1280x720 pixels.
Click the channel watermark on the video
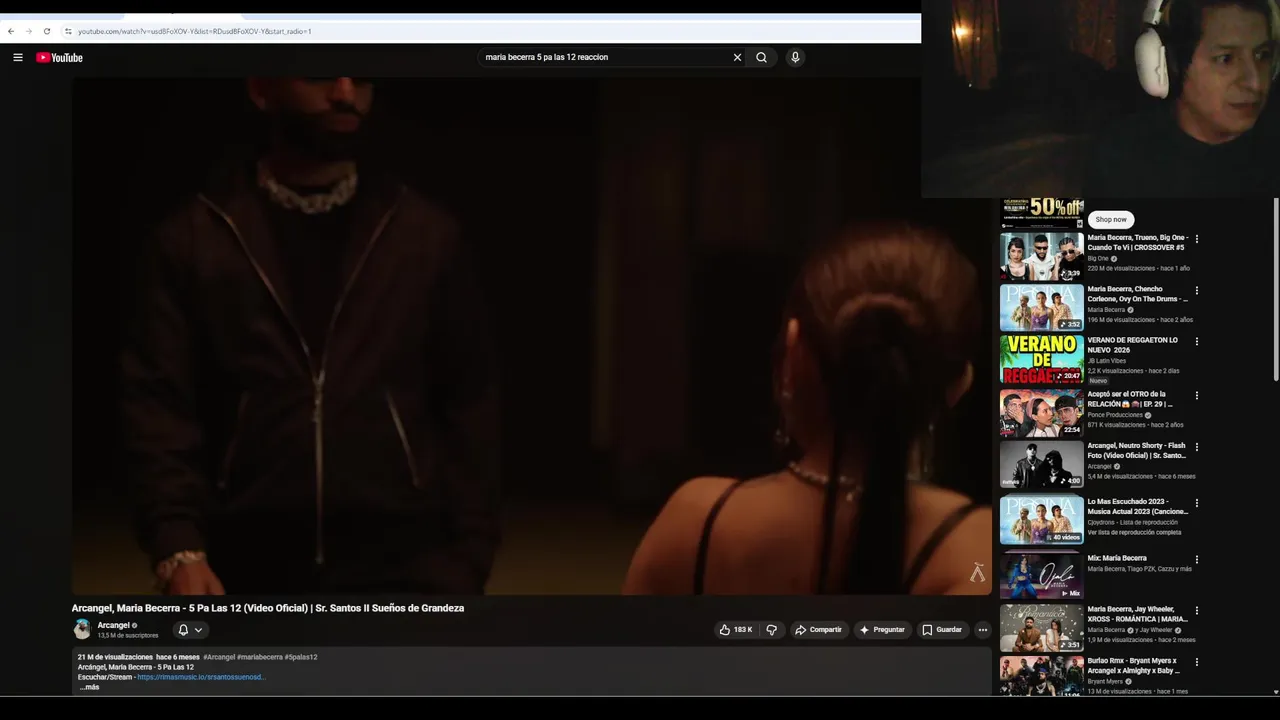(x=977, y=572)
